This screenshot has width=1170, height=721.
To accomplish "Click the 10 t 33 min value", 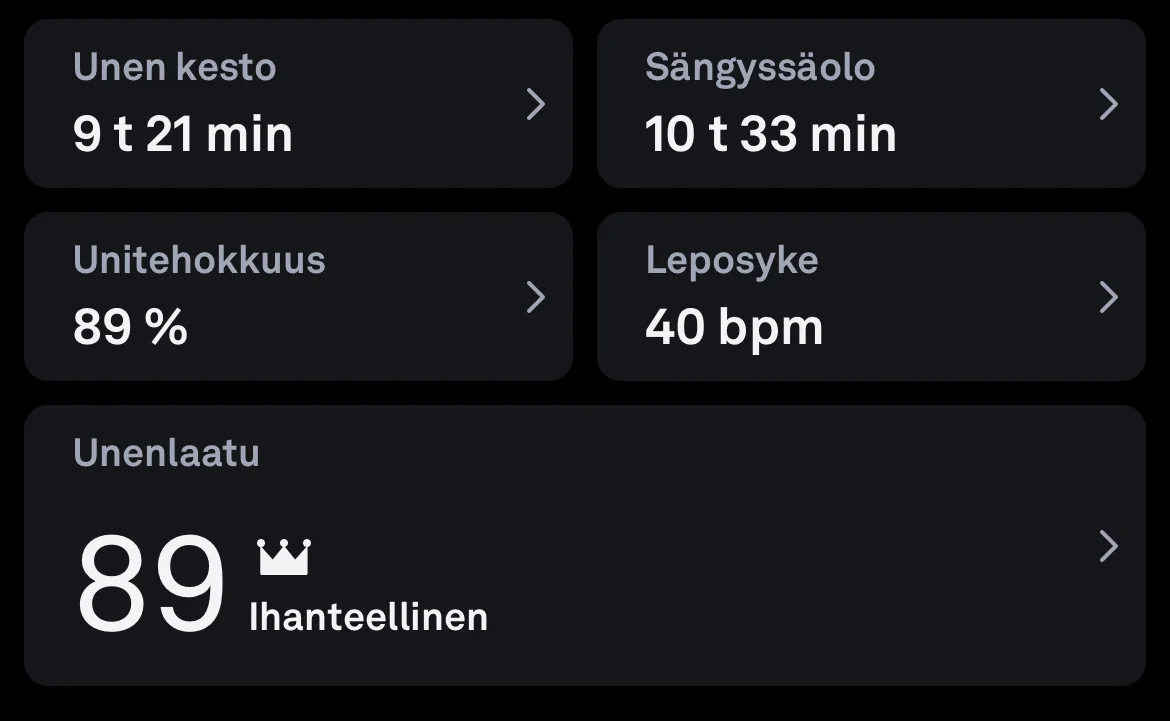I will click(x=770, y=135).
